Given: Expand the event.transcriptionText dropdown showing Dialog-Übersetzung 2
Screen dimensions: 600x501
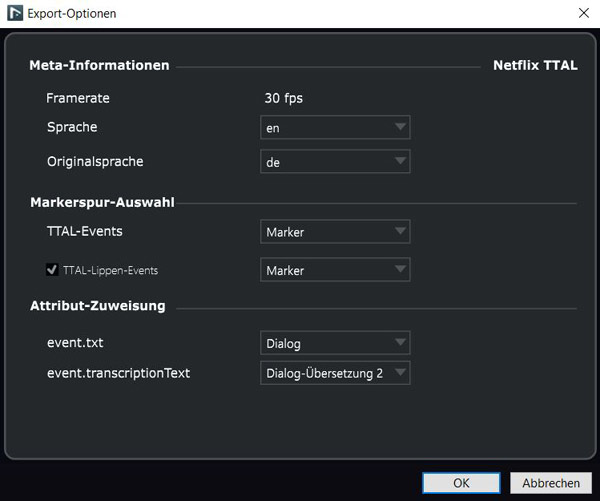Looking at the screenshot, I should click(x=334, y=373).
